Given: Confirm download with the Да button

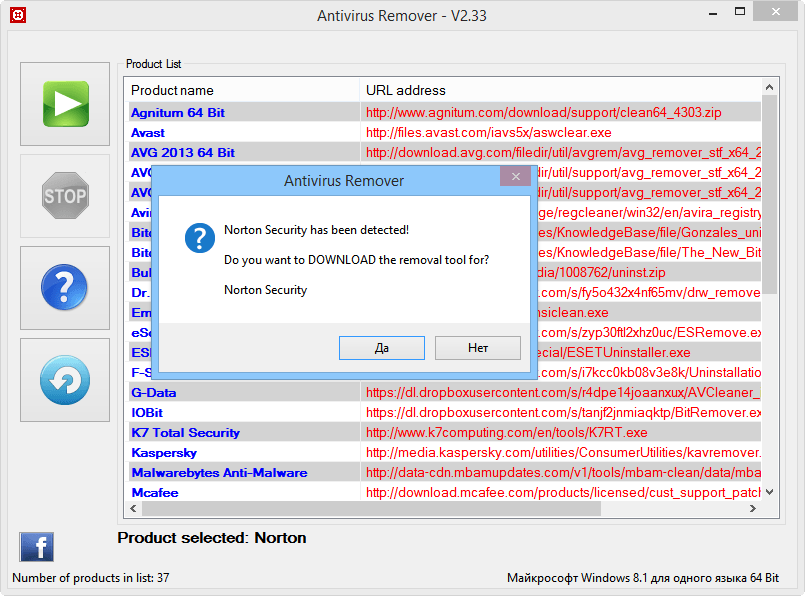Looking at the screenshot, I should (x=381, y=348).
